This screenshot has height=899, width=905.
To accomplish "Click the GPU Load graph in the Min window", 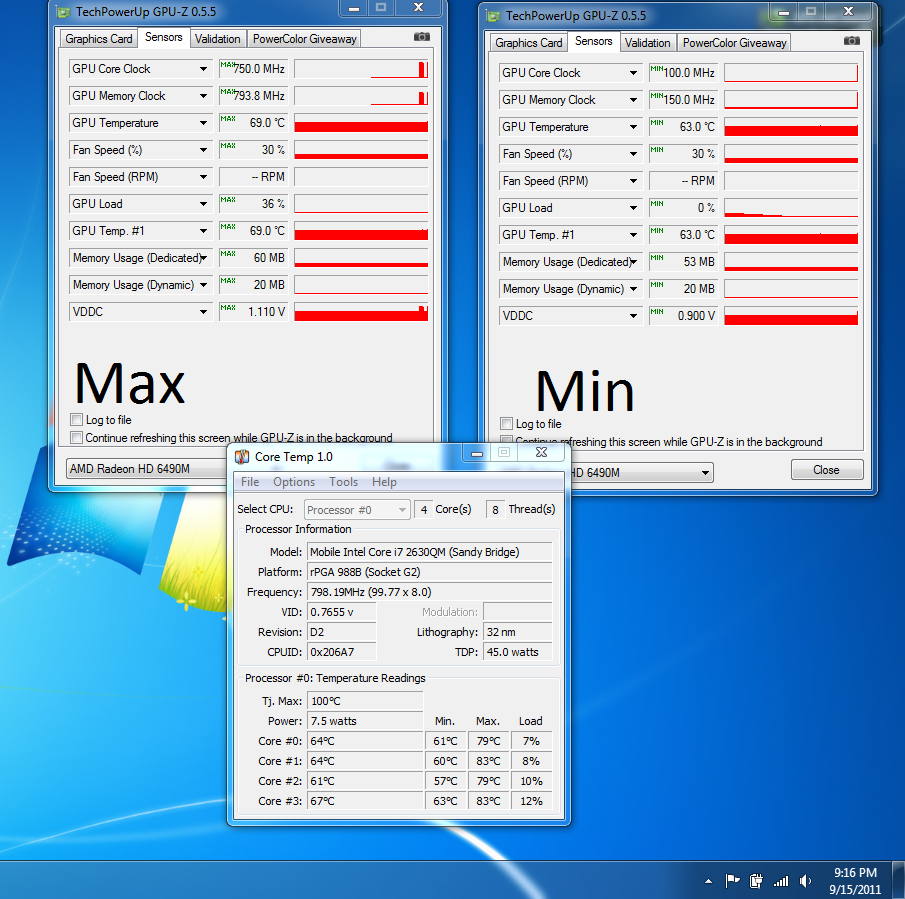I will click(x=791, y=208).
